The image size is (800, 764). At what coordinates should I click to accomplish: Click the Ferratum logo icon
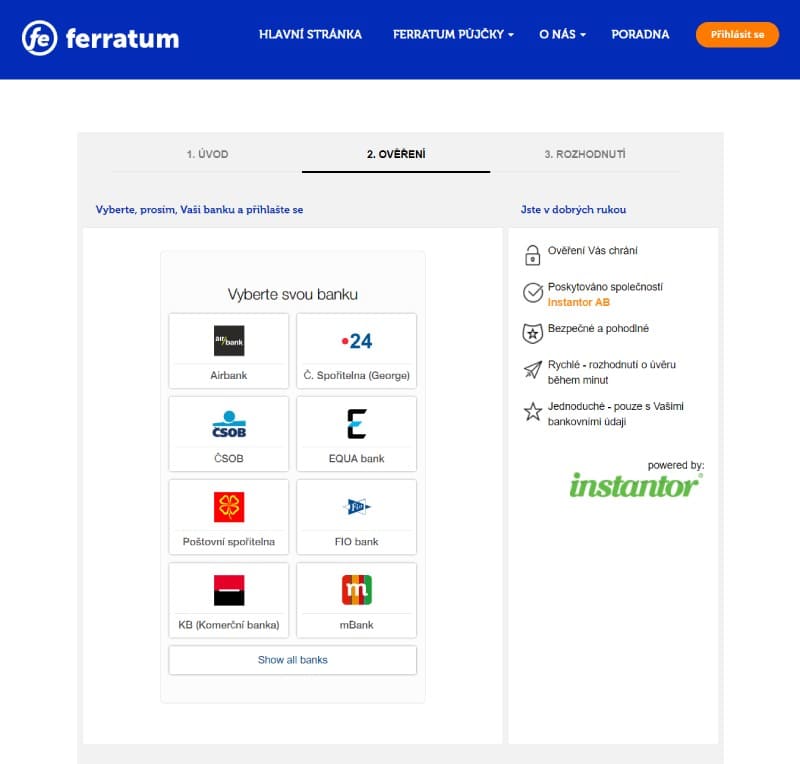tap(39, 38)
